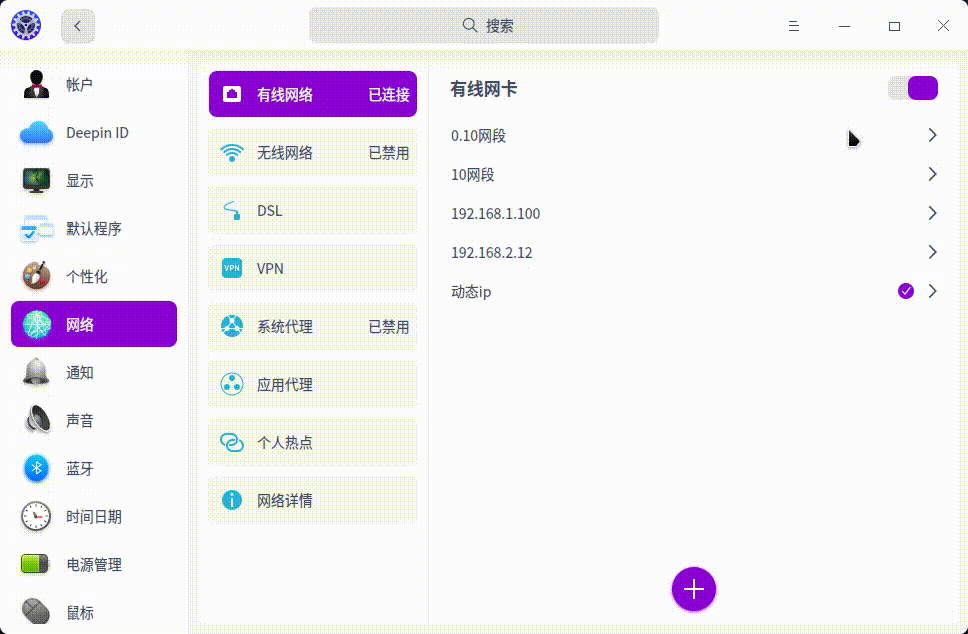
Task: Open settings for 192.168.1.100 connection
Action: click(932, 213)
